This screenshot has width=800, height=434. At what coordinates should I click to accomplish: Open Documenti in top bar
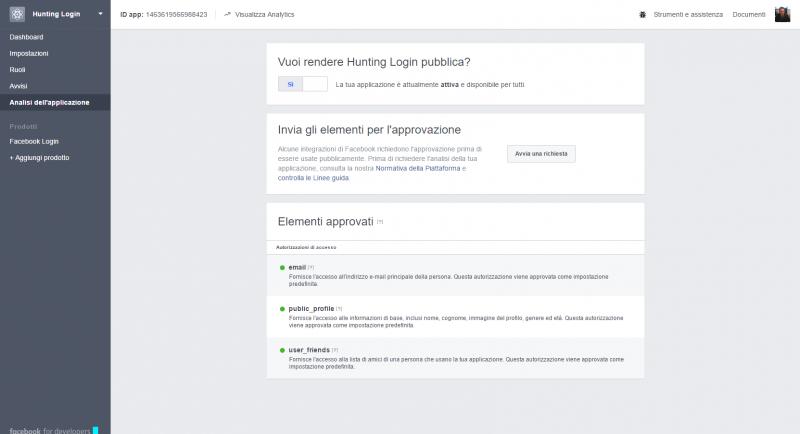pyautogui.click(x=748, y=14)
